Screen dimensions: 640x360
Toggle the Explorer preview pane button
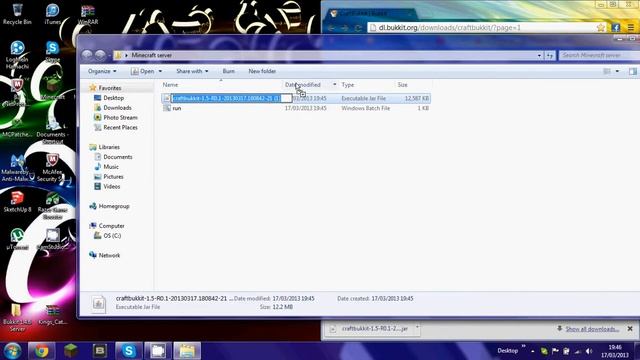click(633, 71)
